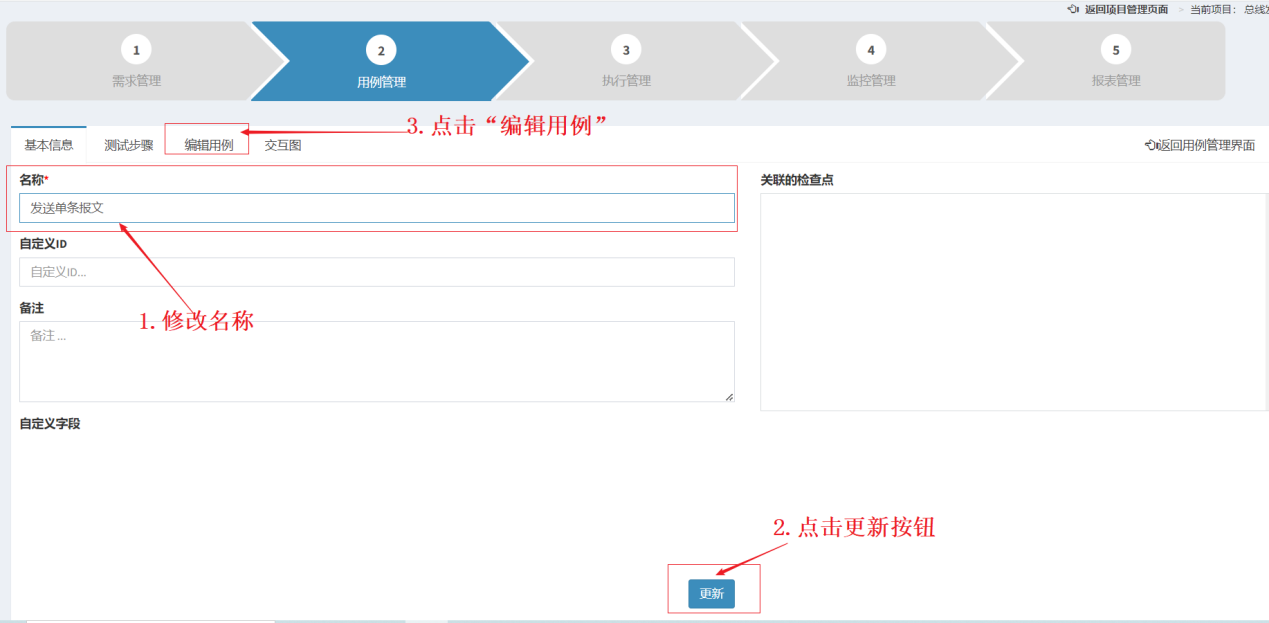Click into the 备注 textarea

(x=377, y=361)
